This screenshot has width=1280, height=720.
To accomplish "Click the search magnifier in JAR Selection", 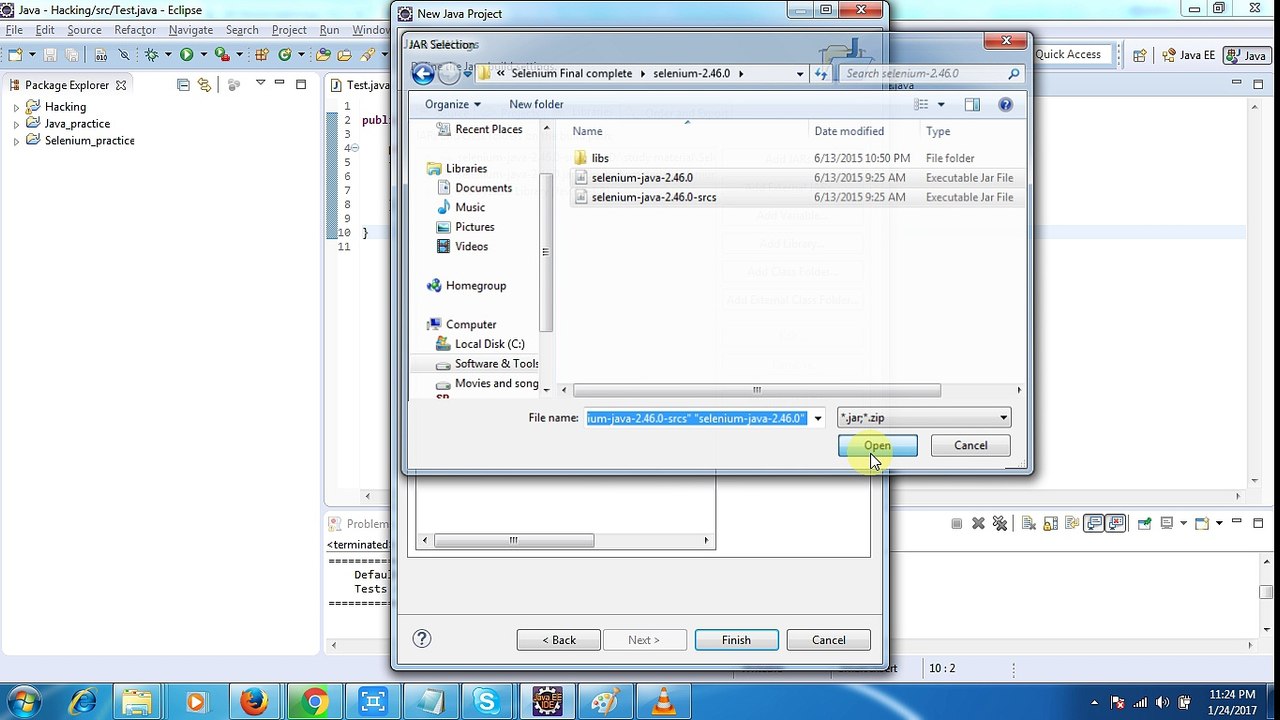I will tap(1013, 73).
